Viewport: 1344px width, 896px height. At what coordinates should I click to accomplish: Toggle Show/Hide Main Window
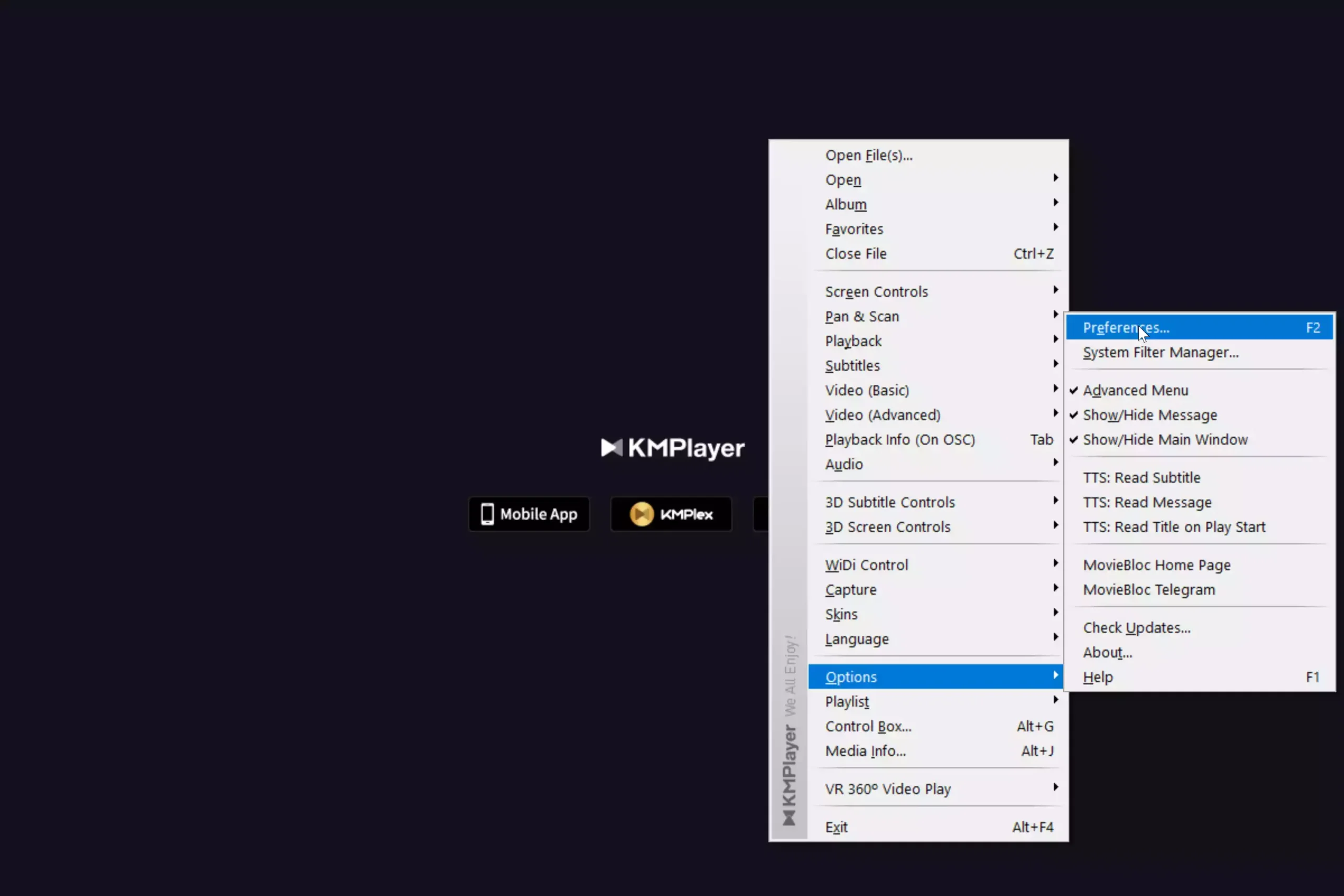click(1165, 439)
